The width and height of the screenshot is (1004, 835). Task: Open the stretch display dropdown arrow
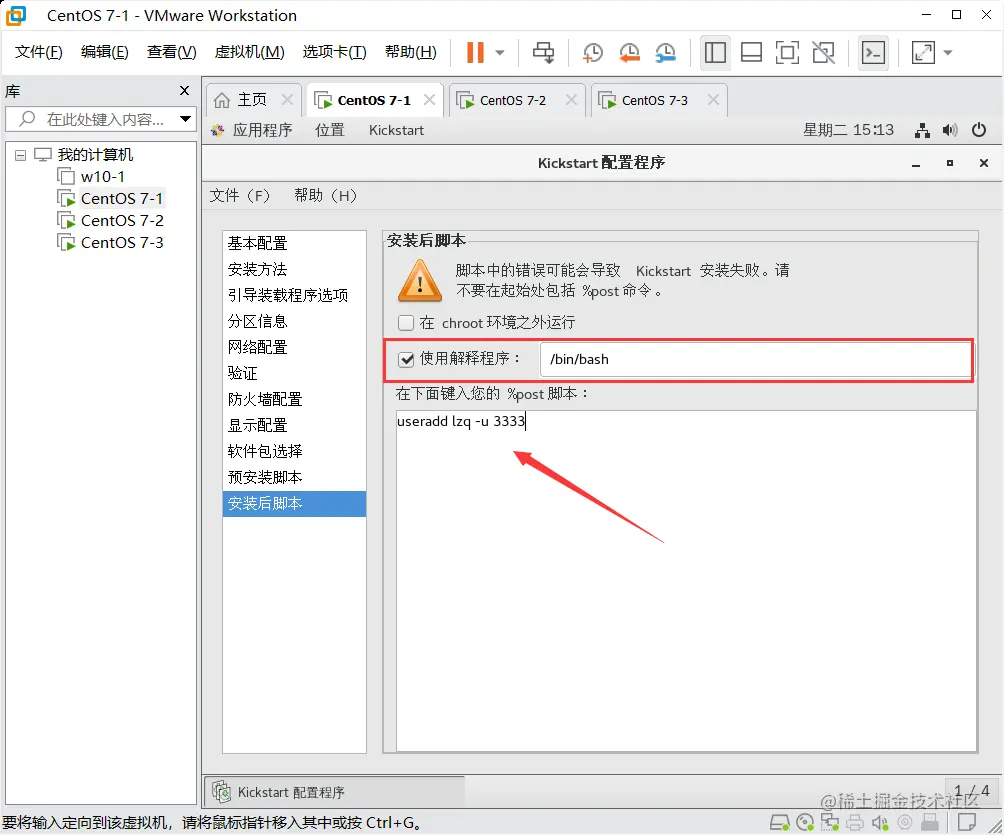tap(948, 53)
